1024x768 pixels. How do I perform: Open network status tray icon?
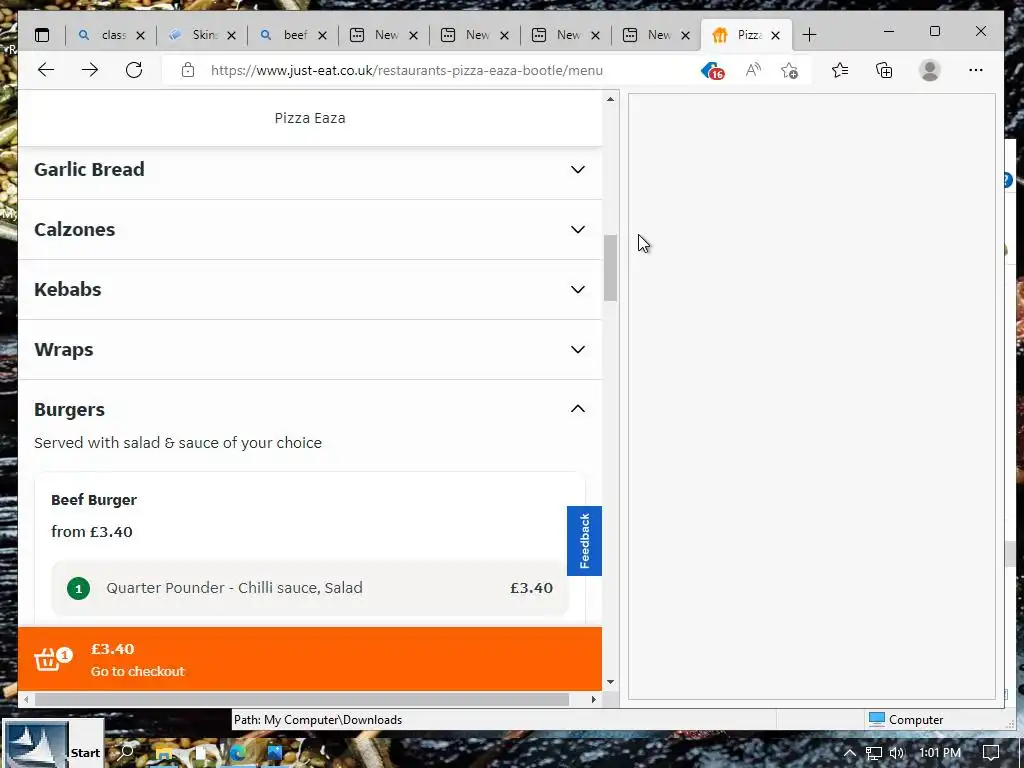pos(874,753)
